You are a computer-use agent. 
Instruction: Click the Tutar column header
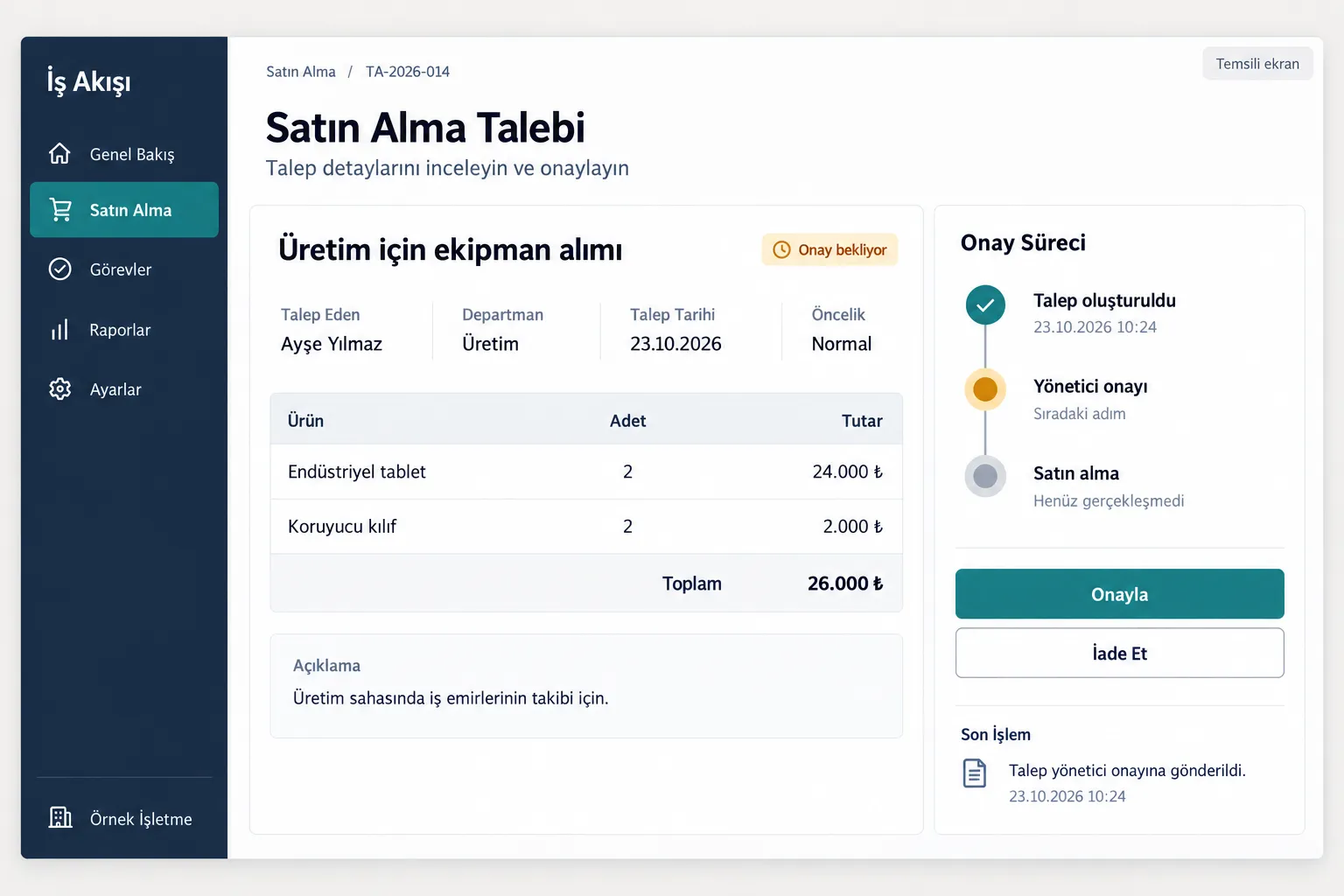coord(862,421)
